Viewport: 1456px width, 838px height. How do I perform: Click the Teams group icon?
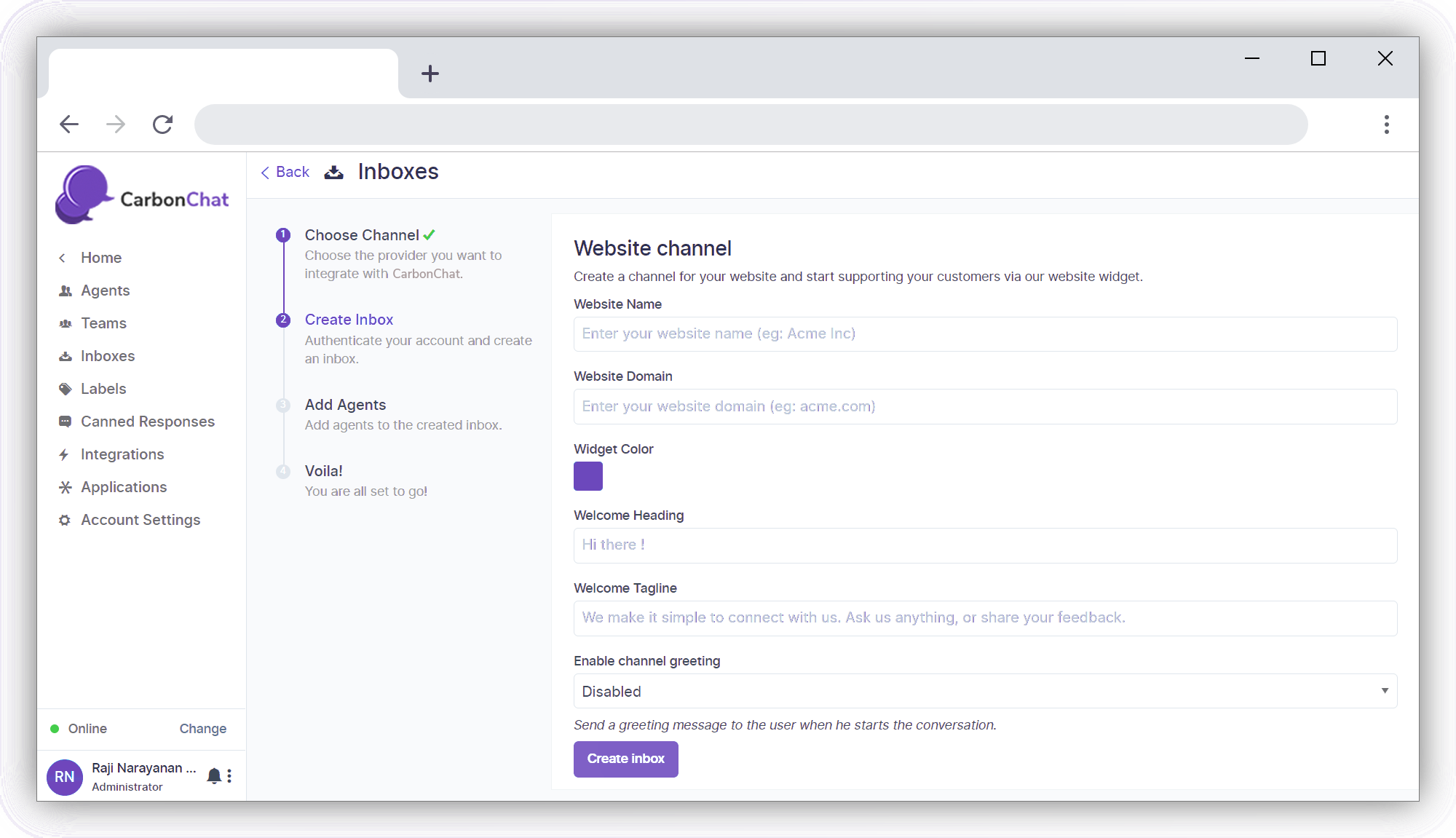66,323
